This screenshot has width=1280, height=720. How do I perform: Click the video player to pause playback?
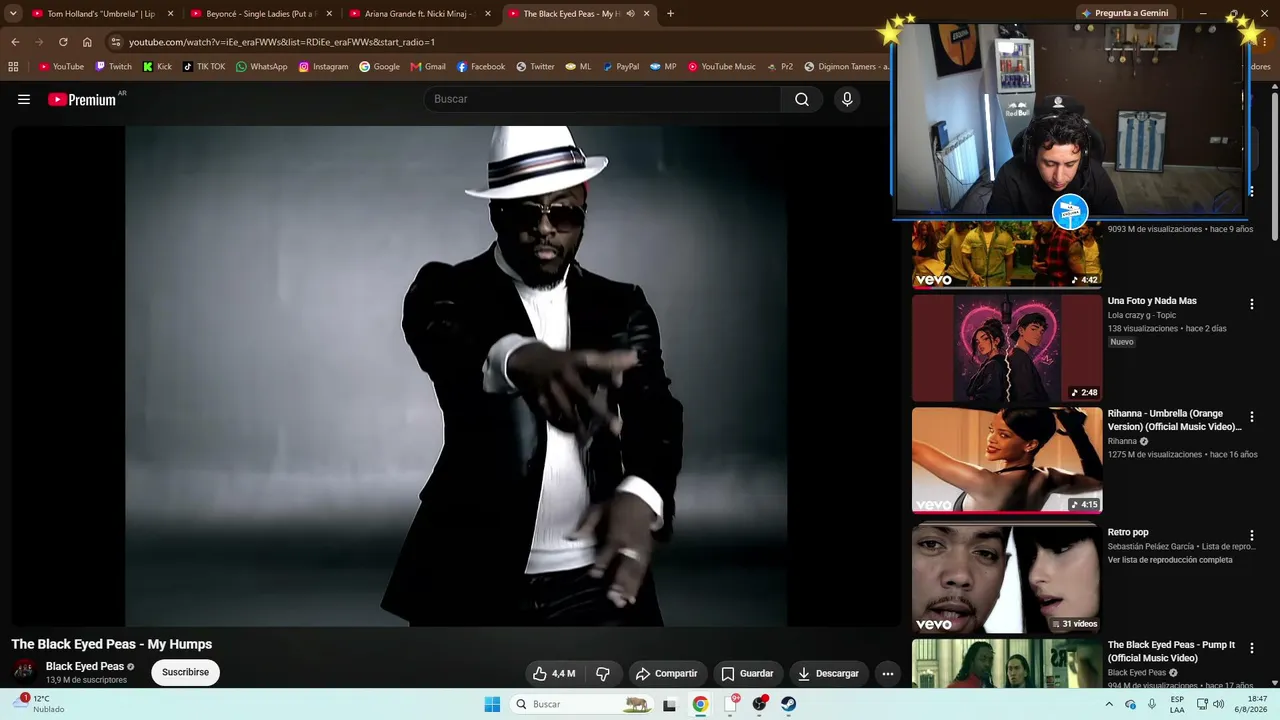[x=456, y=376]
